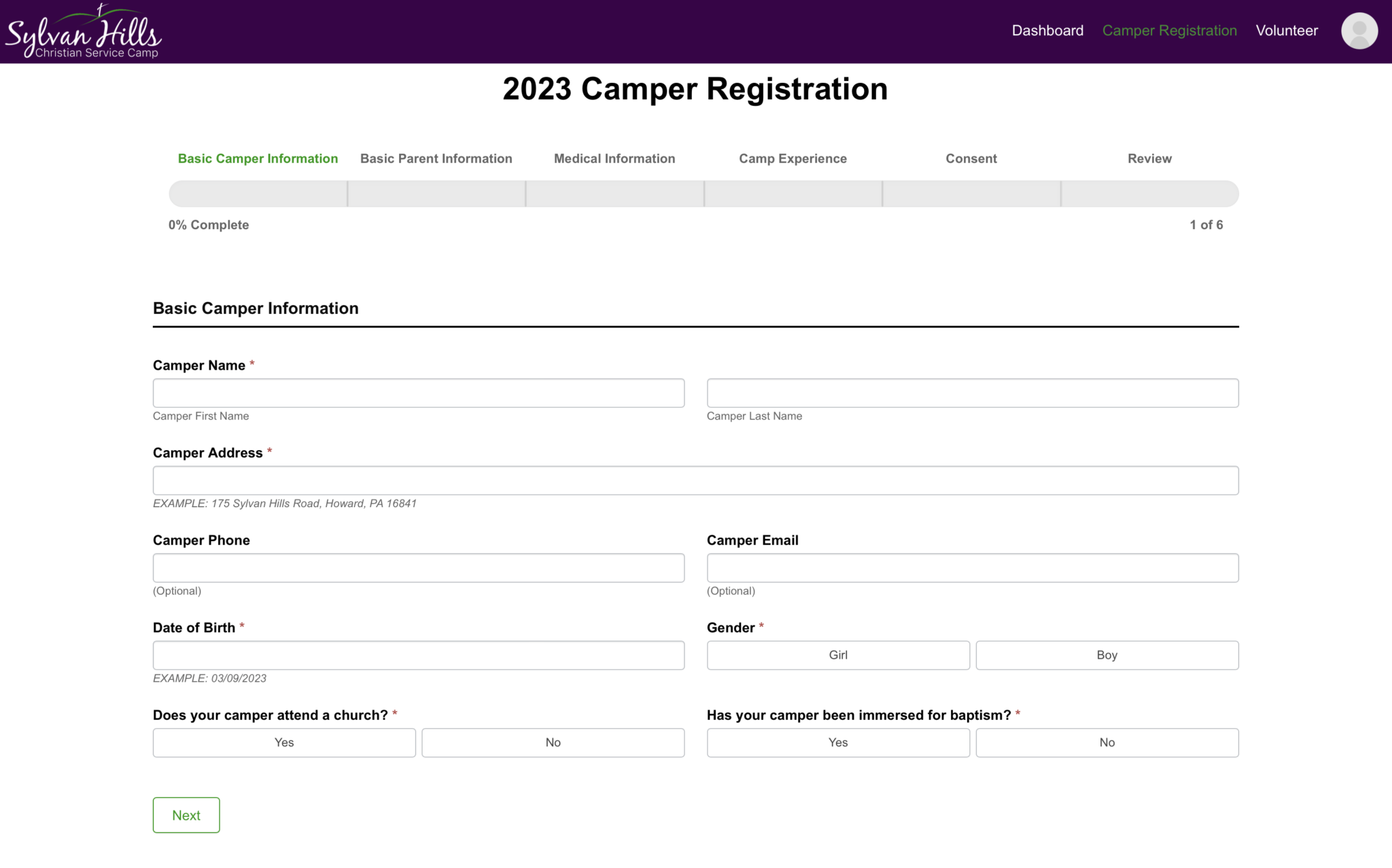The image size is (1392, 868).
Task: Click the Sylvan Hills logo
Action: point(83,32)
